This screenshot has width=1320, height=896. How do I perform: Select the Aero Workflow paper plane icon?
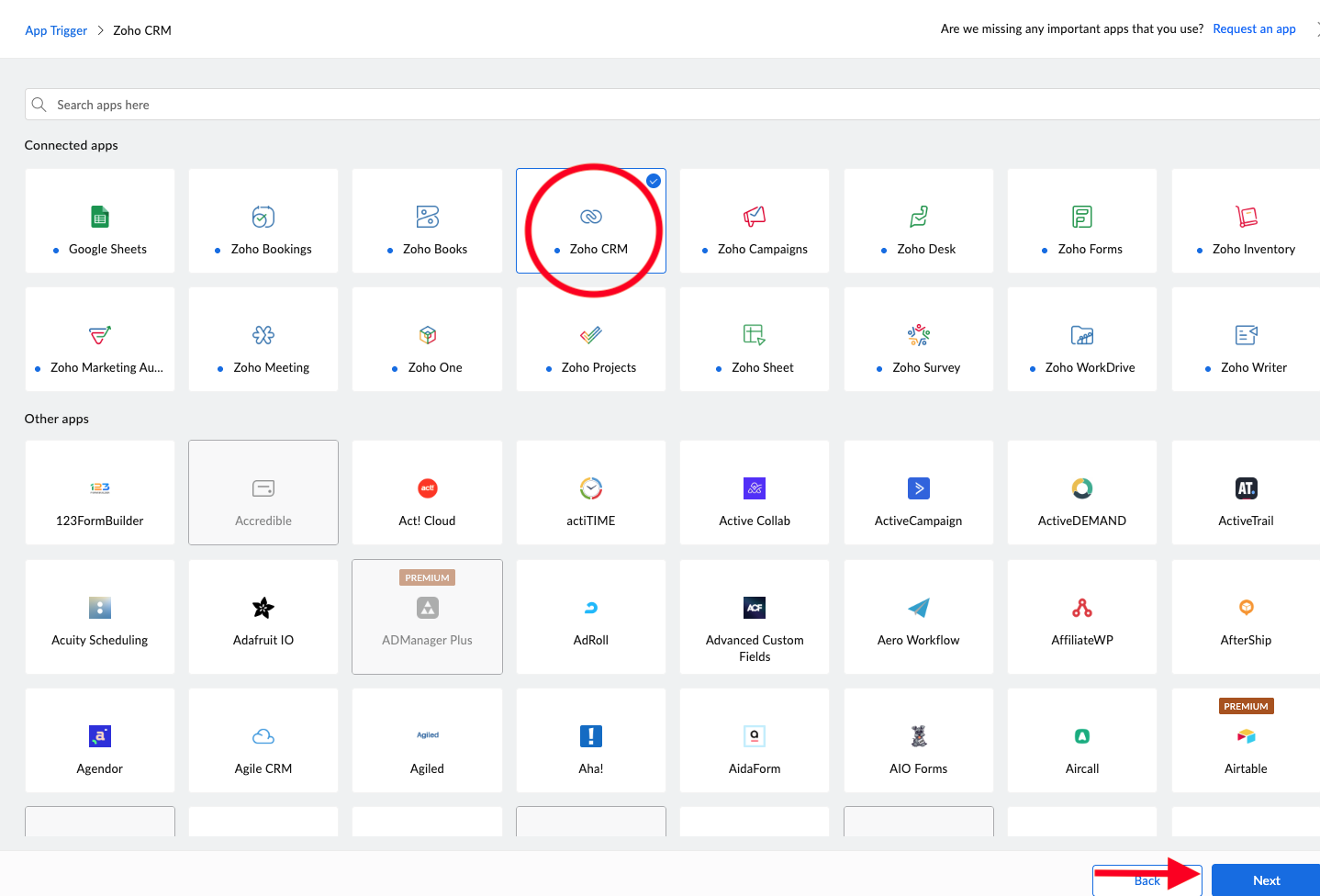pyautogui.click(x=918, y=608)
